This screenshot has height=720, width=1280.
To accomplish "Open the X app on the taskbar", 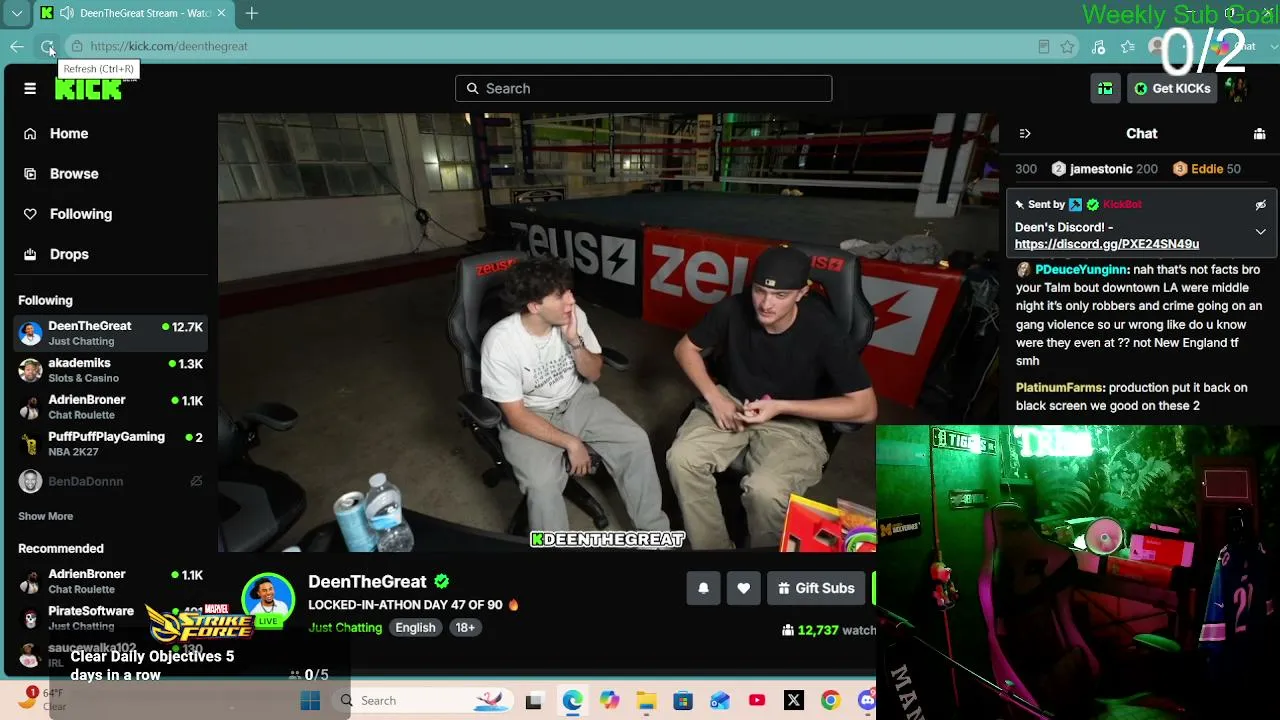I will click(794, 701).
